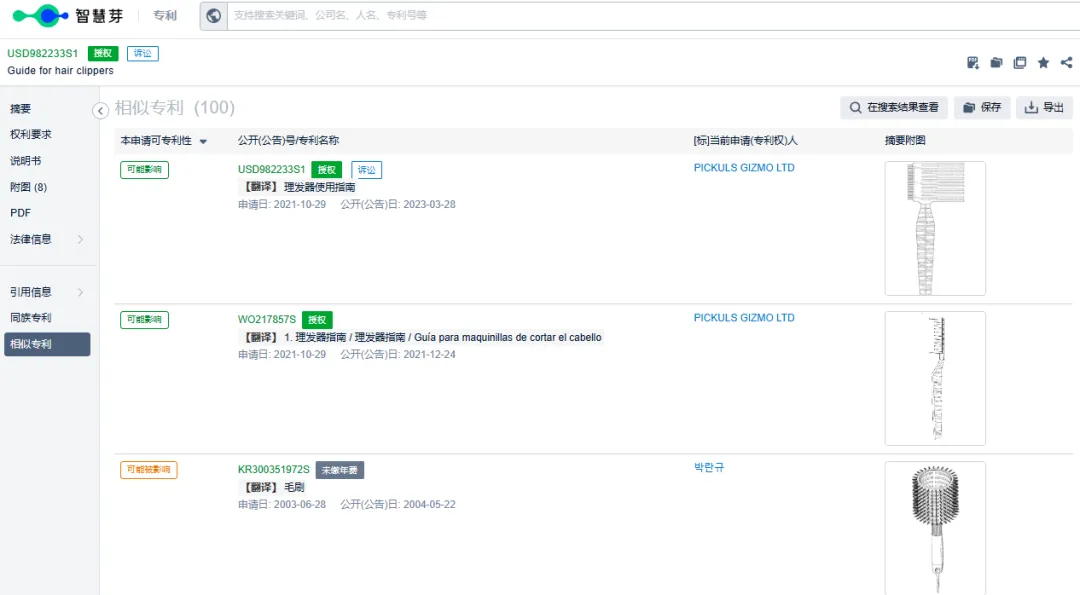Open the 说明书 sidebar section
The width and height of the screenshot is (1080, 595).
click(25, 160)
